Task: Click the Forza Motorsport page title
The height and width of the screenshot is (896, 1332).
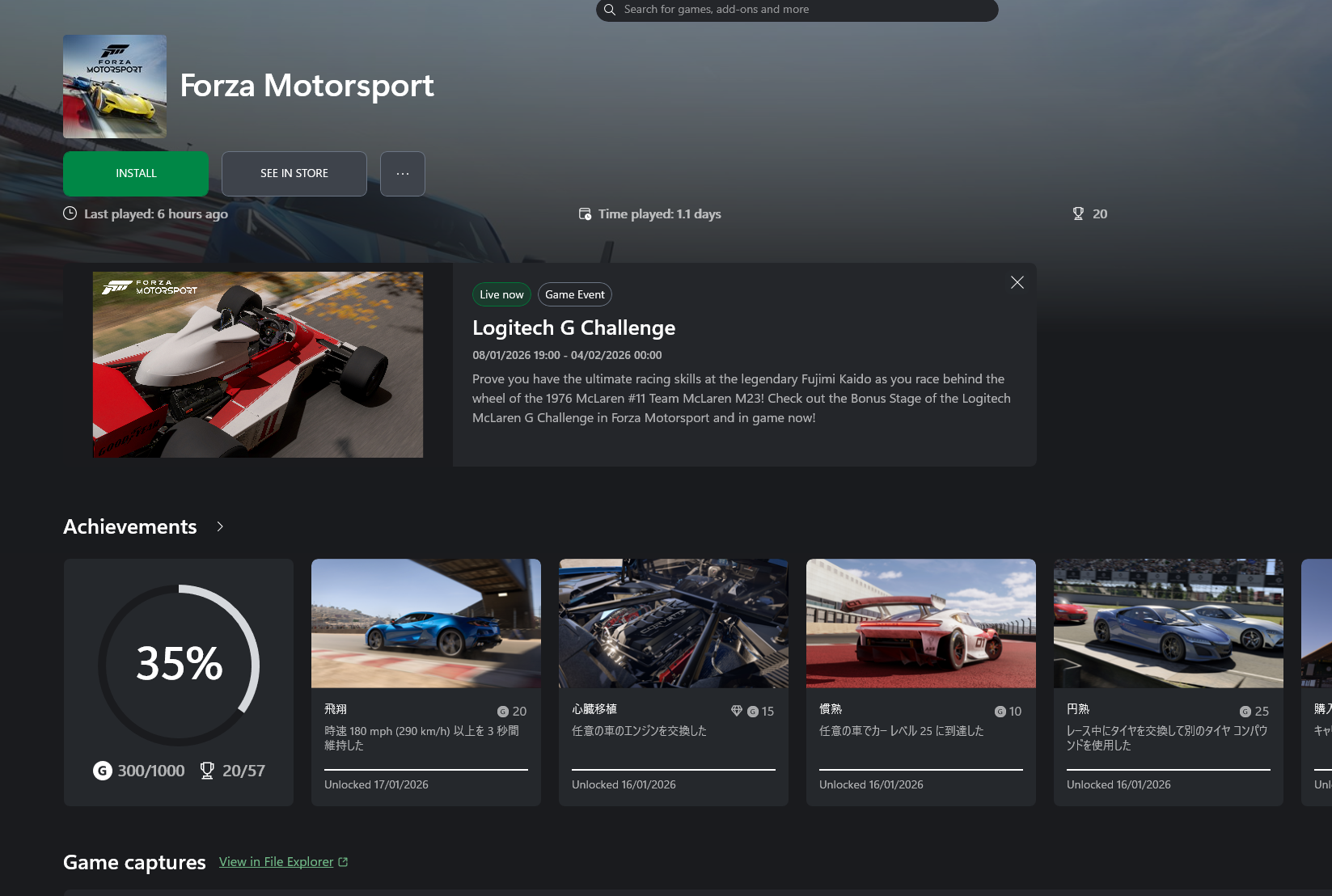Action: (307, 86)
